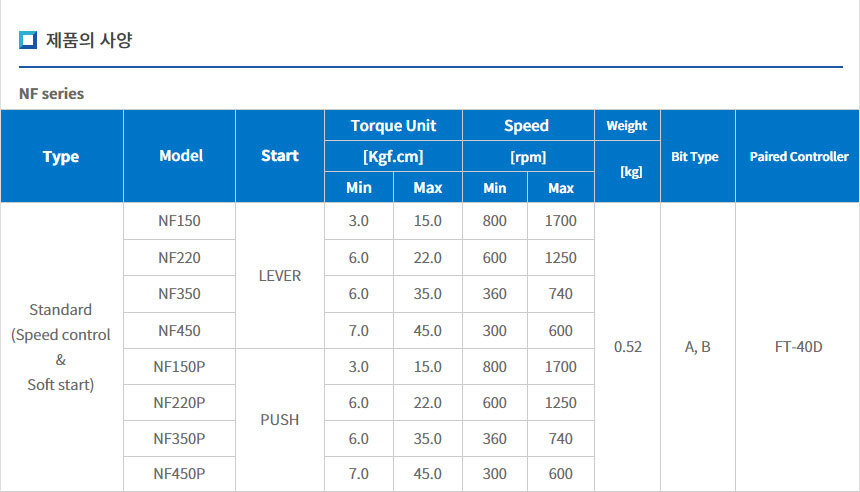The image size is (860, 492).
Task: Select the NF series label
Action: [x=52, y=93]
